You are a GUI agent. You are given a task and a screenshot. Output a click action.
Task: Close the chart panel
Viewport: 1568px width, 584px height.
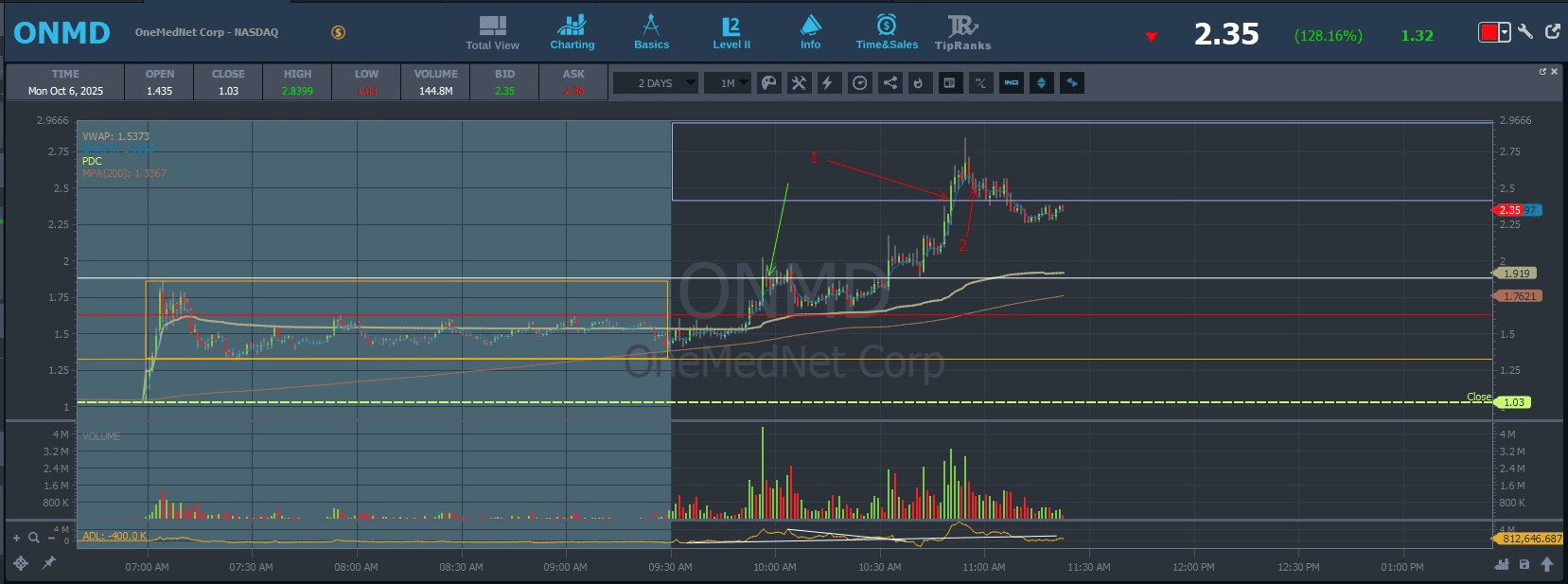(1554, 71)
